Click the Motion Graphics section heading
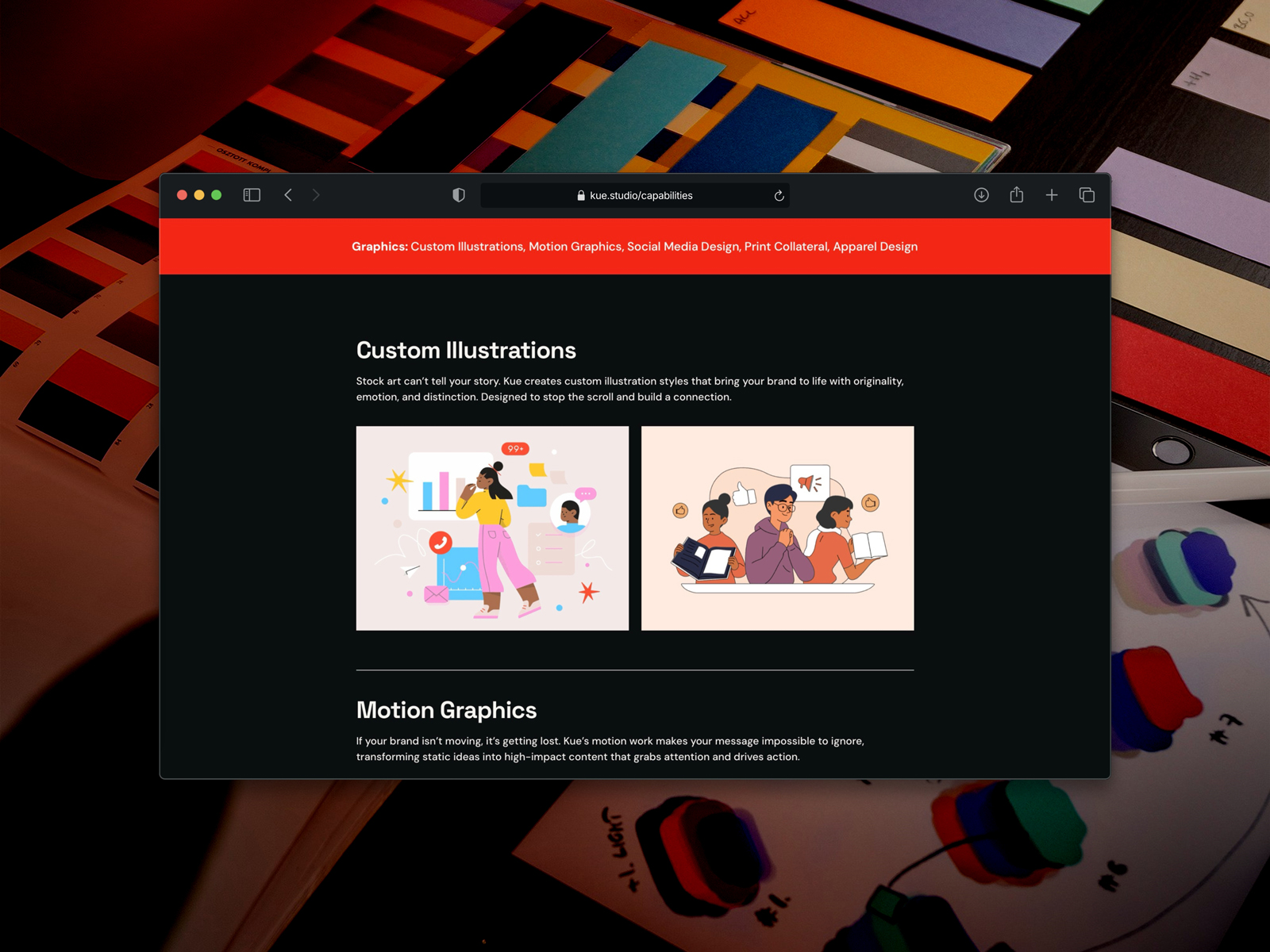This screenshot has height=952, width=1270. (446, 710)
